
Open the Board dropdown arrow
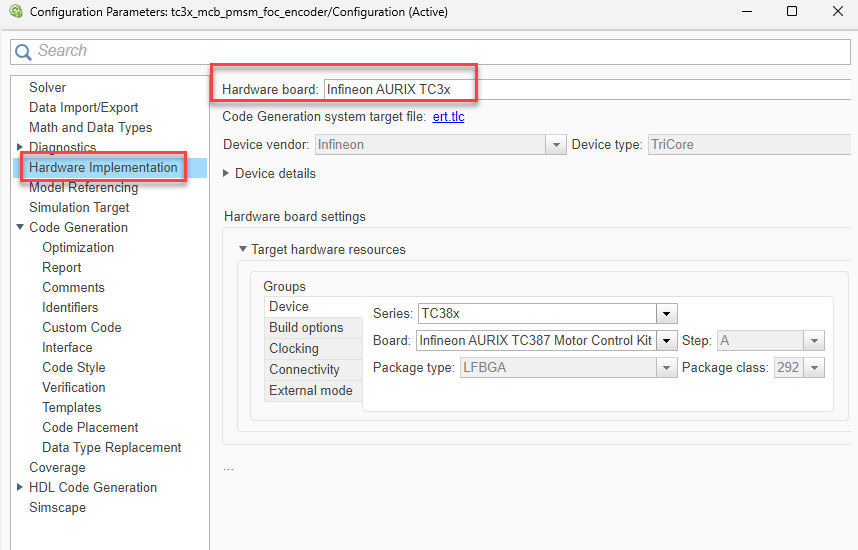667,340
